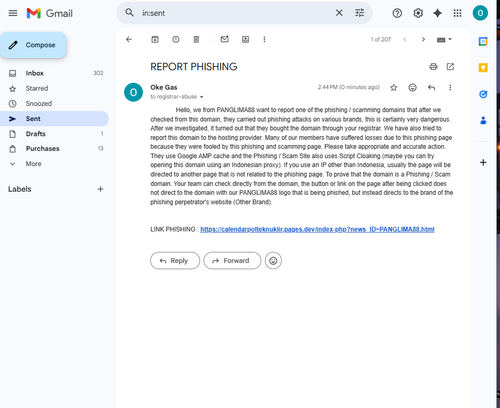500x408 pixels.
Task: Click the emoji reaction button beside Forward
Action: [273, 261]
